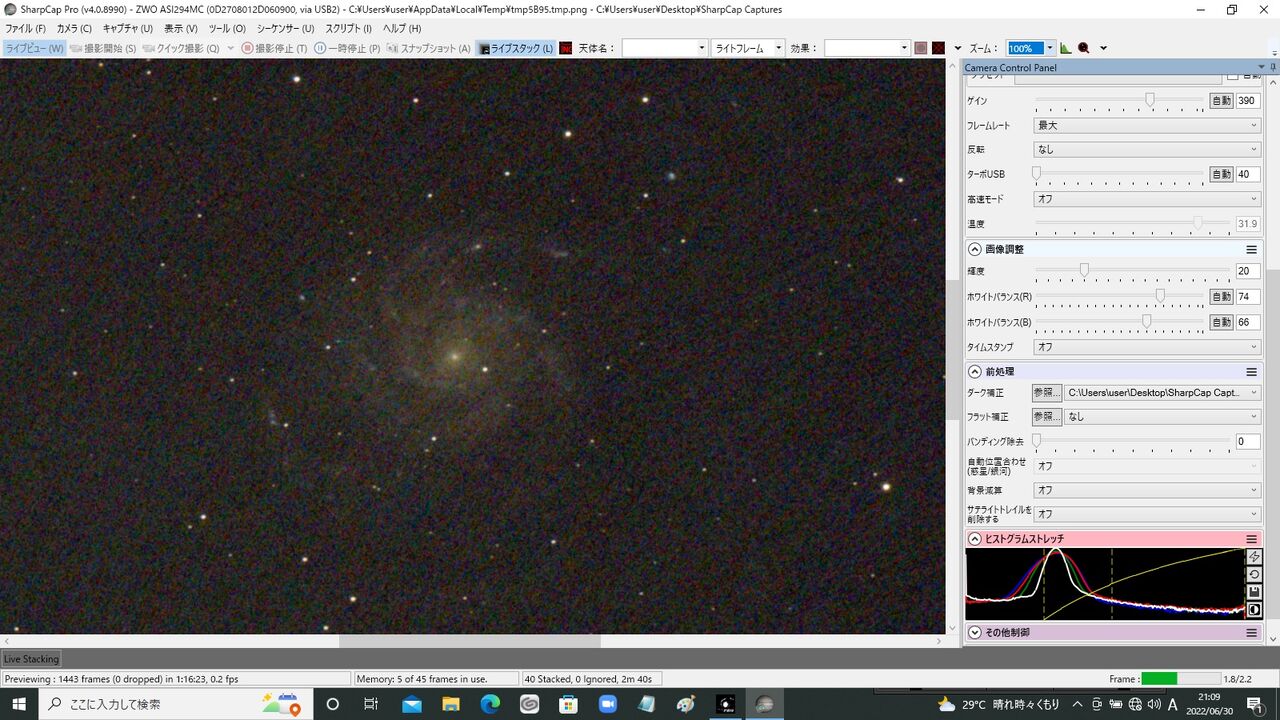Click the 輝度 slider handle
The height and width of the screenshot is (720, 1280).
(x=1084, y=270)
